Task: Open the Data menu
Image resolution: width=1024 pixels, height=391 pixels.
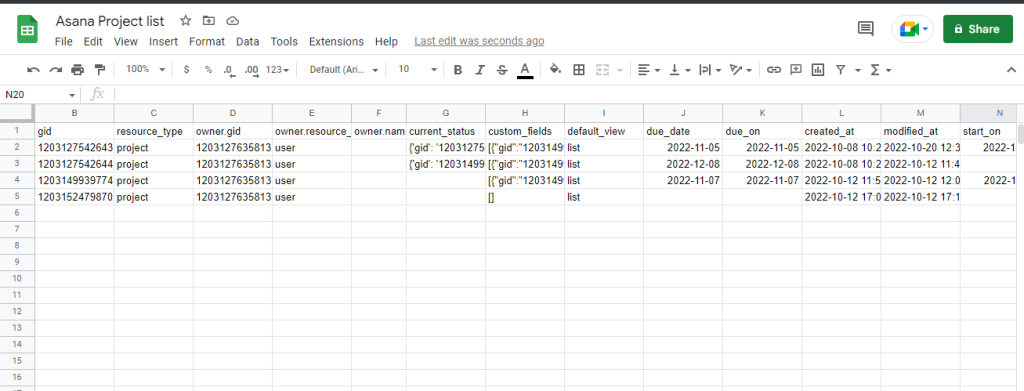Action: tap(248, 41)
